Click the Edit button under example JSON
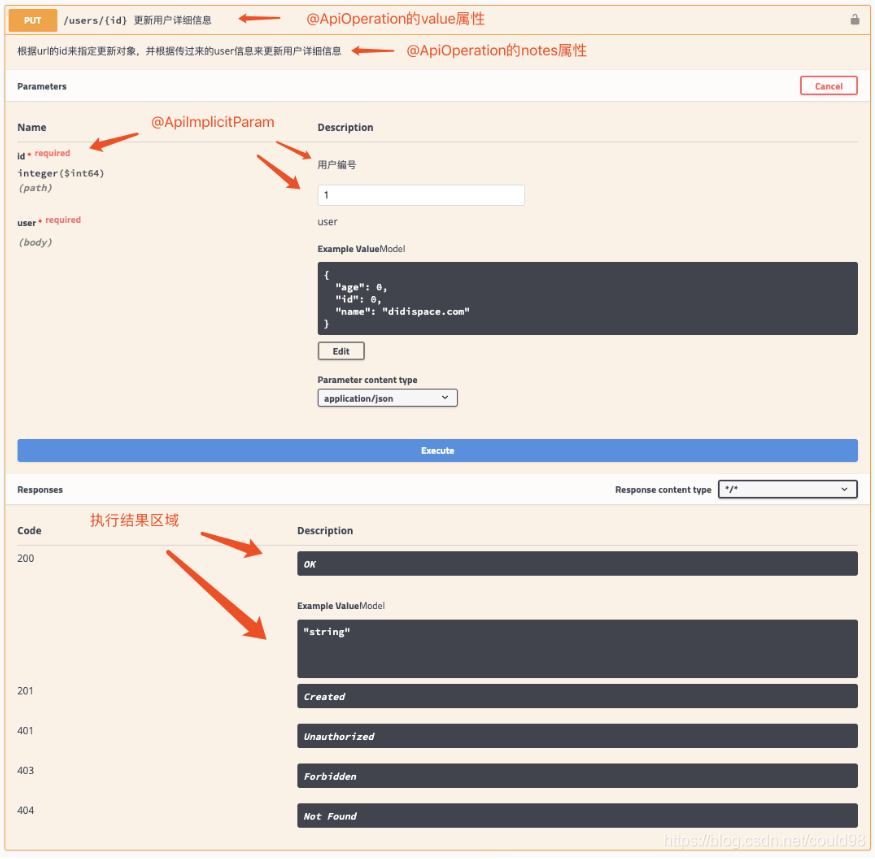The image size is (875, 859). (341, 351)
